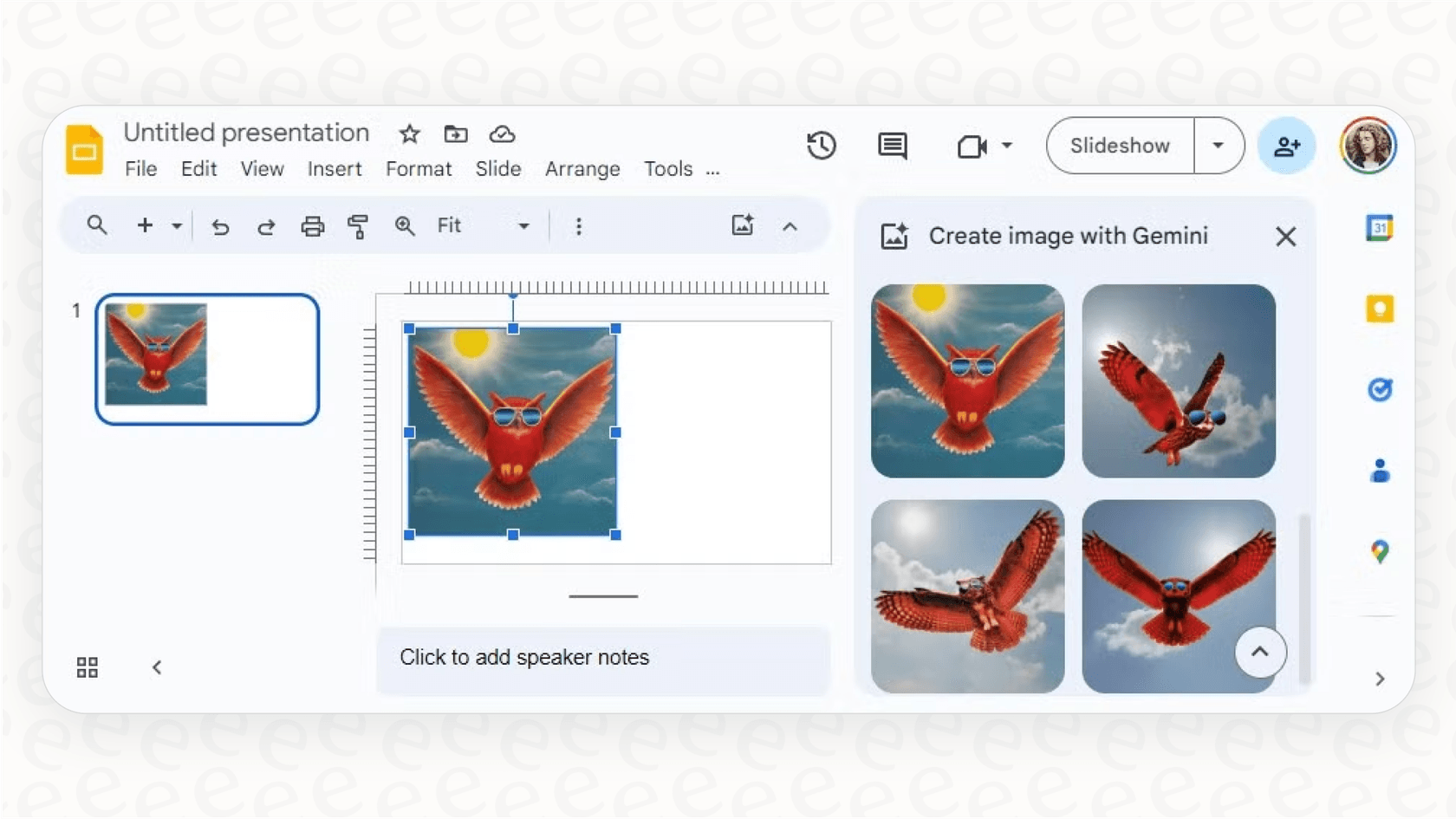Open Google Tasks in the side panel
Viewport: 1456px width, 819px height.
tap(1380, 389)
